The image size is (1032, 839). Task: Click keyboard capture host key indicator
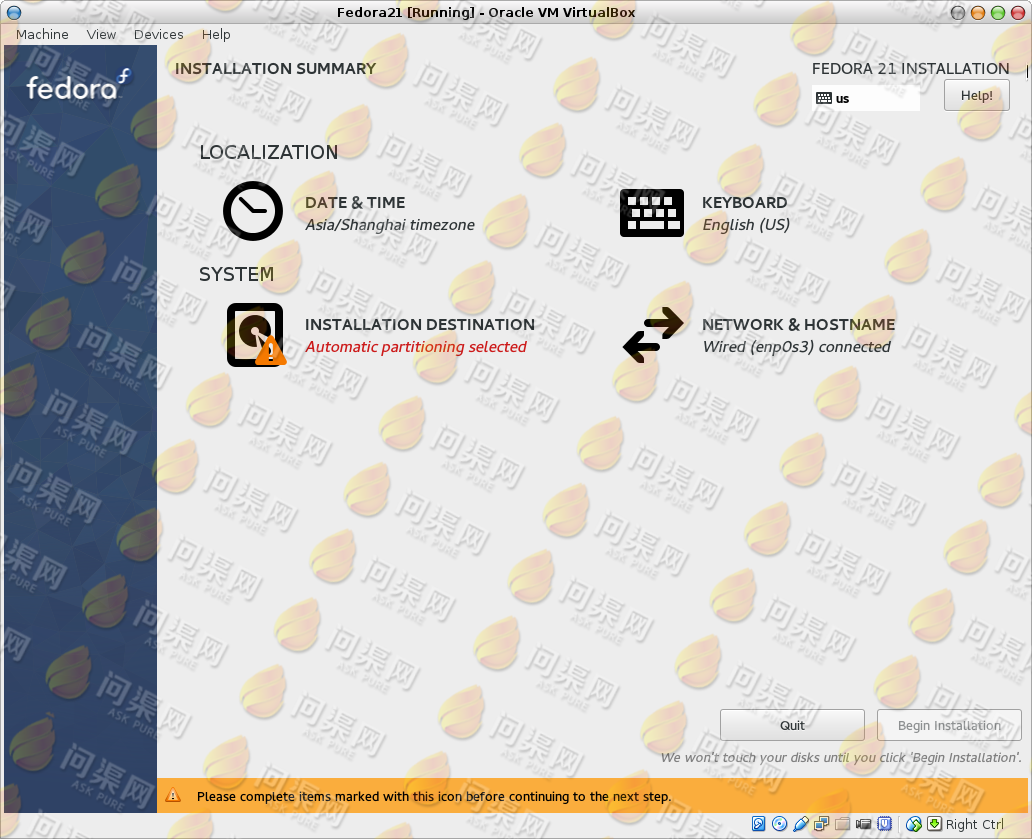pos(934,824)
